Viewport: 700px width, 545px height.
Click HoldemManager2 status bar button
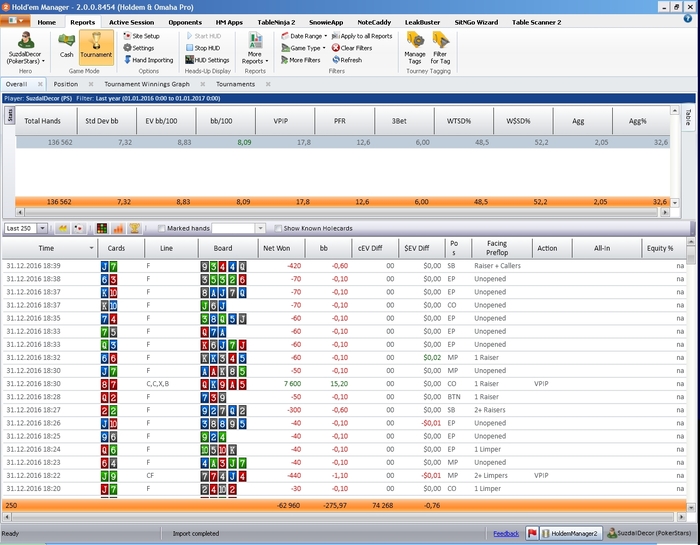(571, 533)
